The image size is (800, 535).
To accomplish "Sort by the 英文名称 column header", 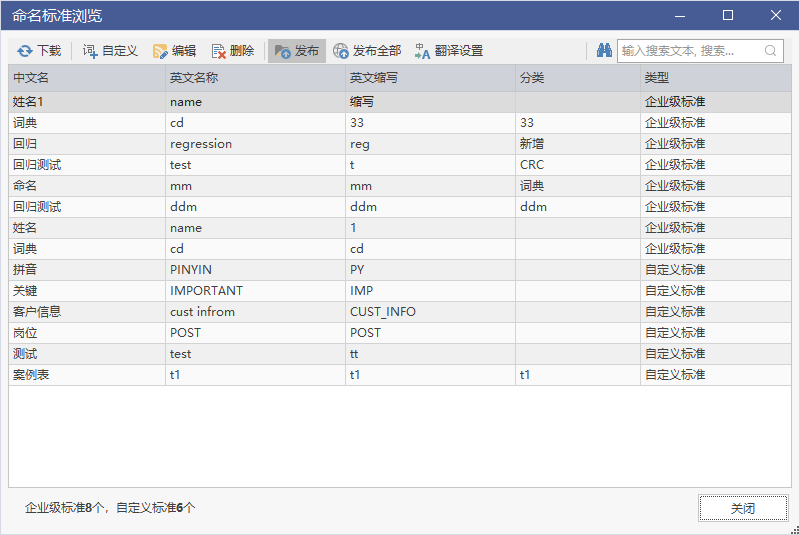I will click(x=255, y=78).
